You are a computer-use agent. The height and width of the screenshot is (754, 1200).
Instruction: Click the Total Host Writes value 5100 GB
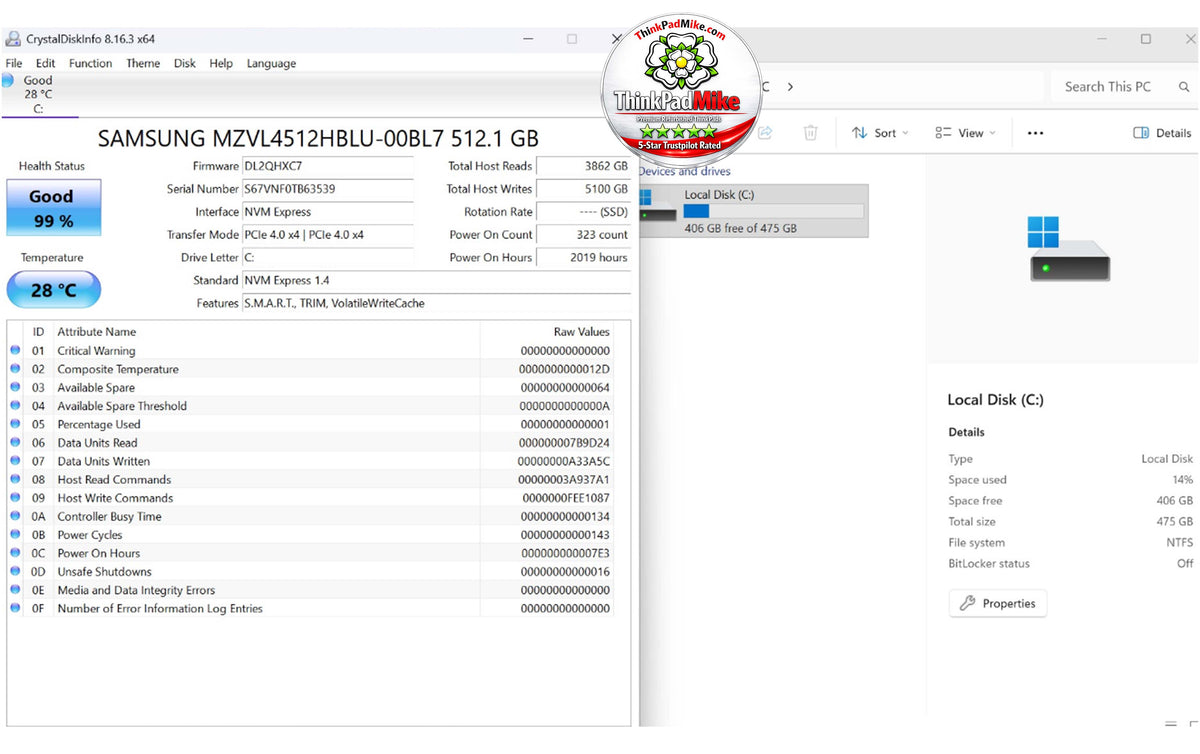[584, 189]
